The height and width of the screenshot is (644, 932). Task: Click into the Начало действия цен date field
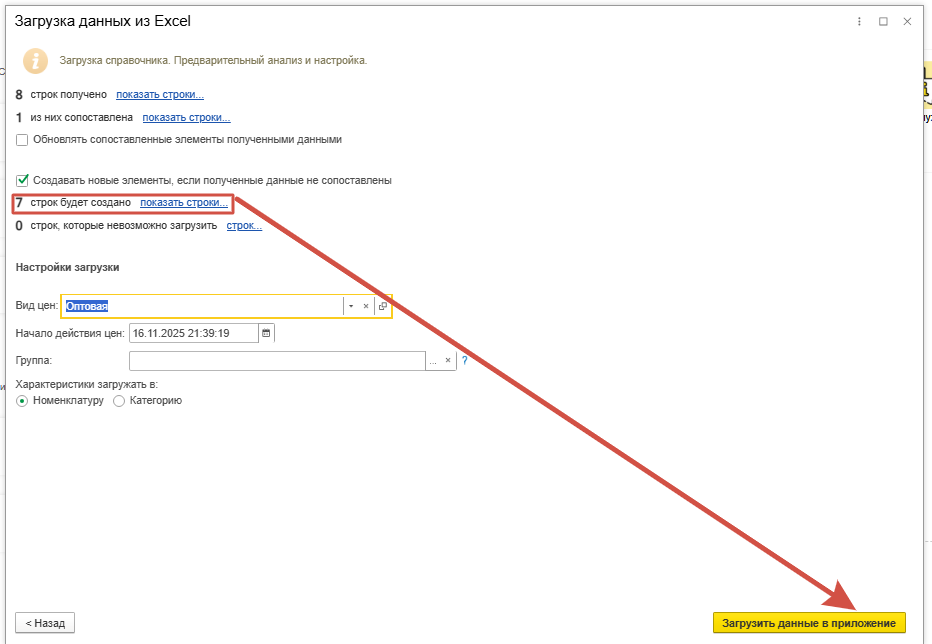pyautogui.click(x=193, y=333)
